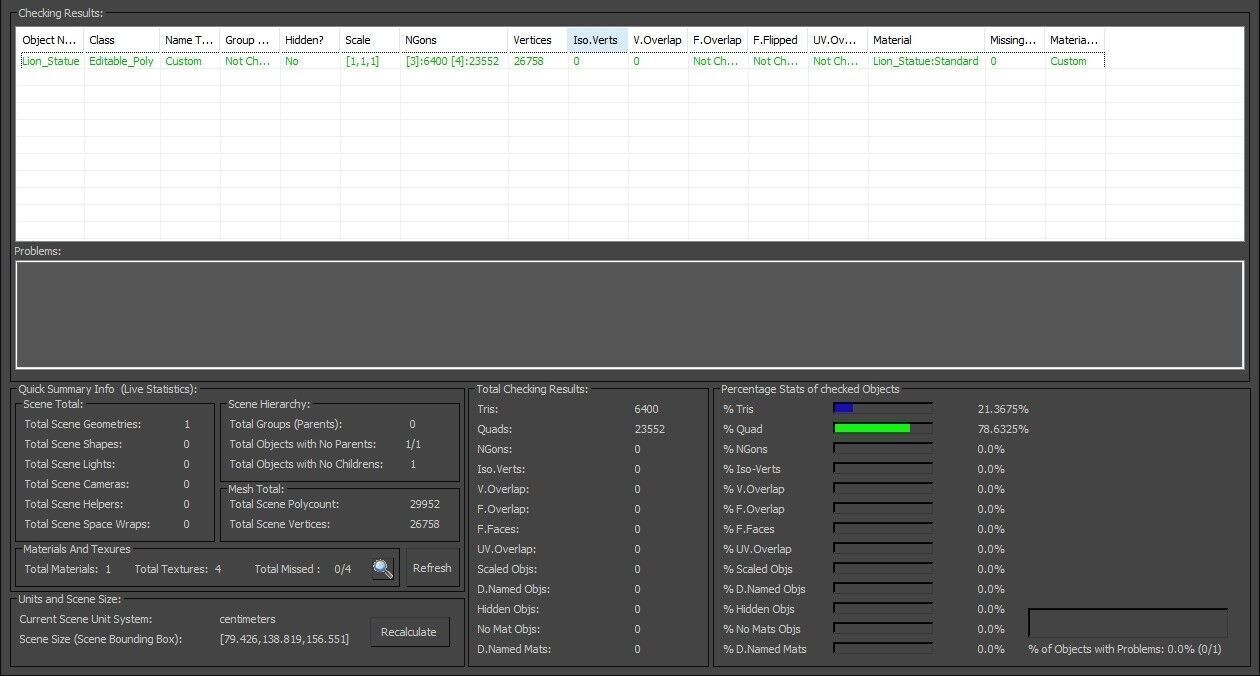Viewport: 1260px width, 676px height.
Task: Click the Total Scene Polycount value 29952
Action: tap(424, 504)
